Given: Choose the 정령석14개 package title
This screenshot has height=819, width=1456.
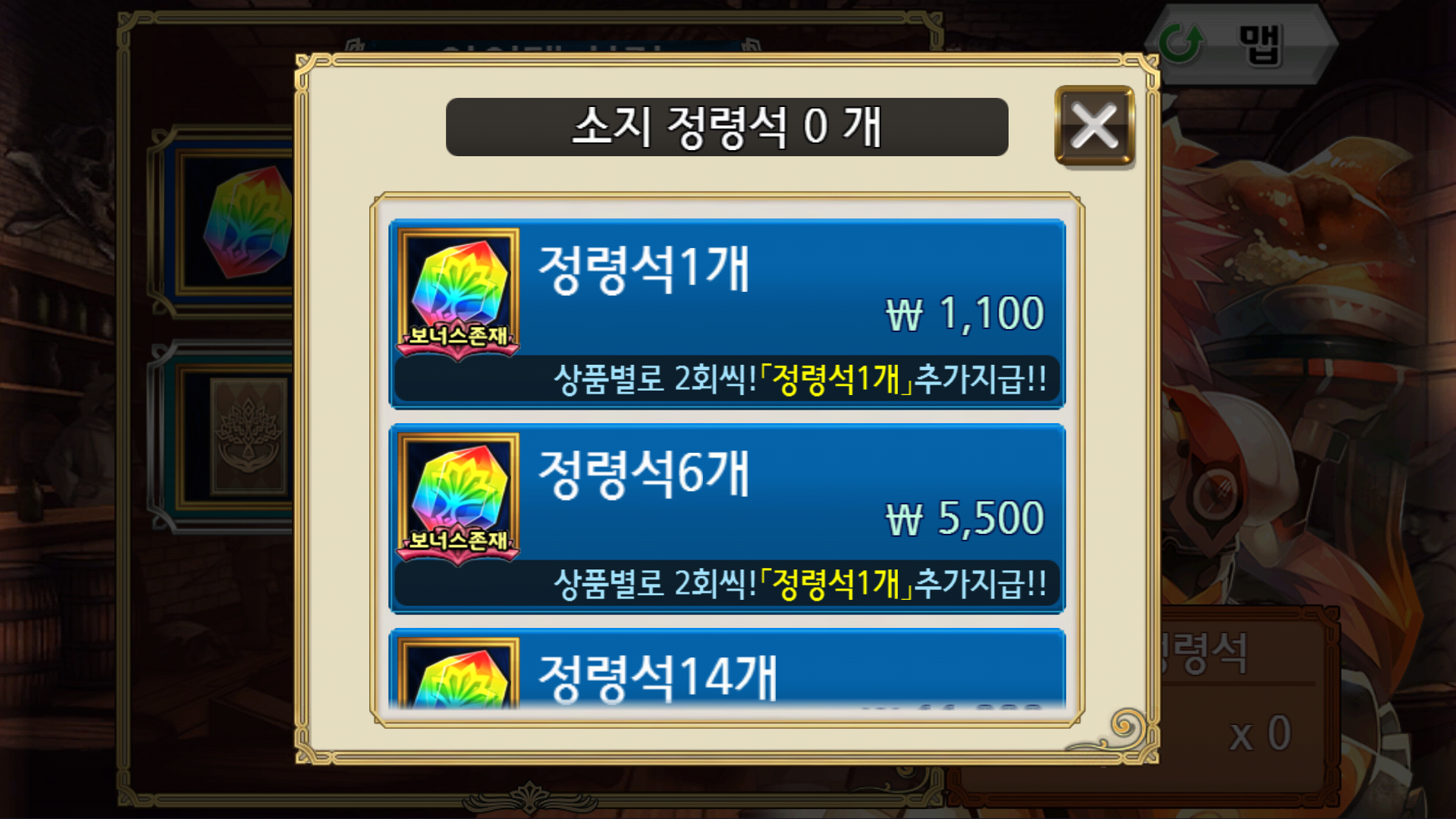Looking at the screenshot, I should [657, 678].
